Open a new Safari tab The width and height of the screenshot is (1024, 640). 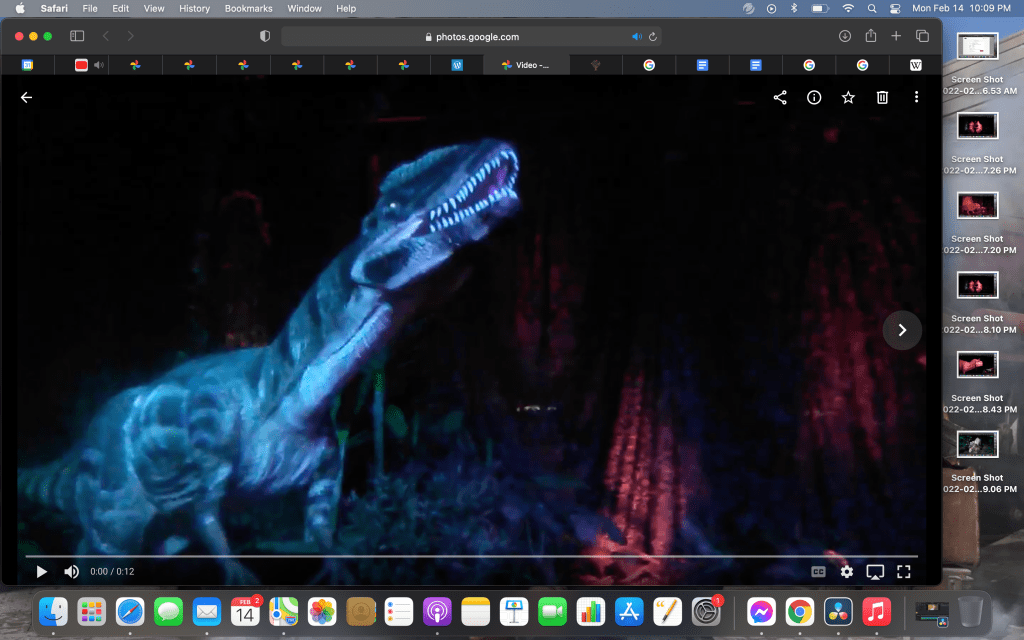(896, 36)
